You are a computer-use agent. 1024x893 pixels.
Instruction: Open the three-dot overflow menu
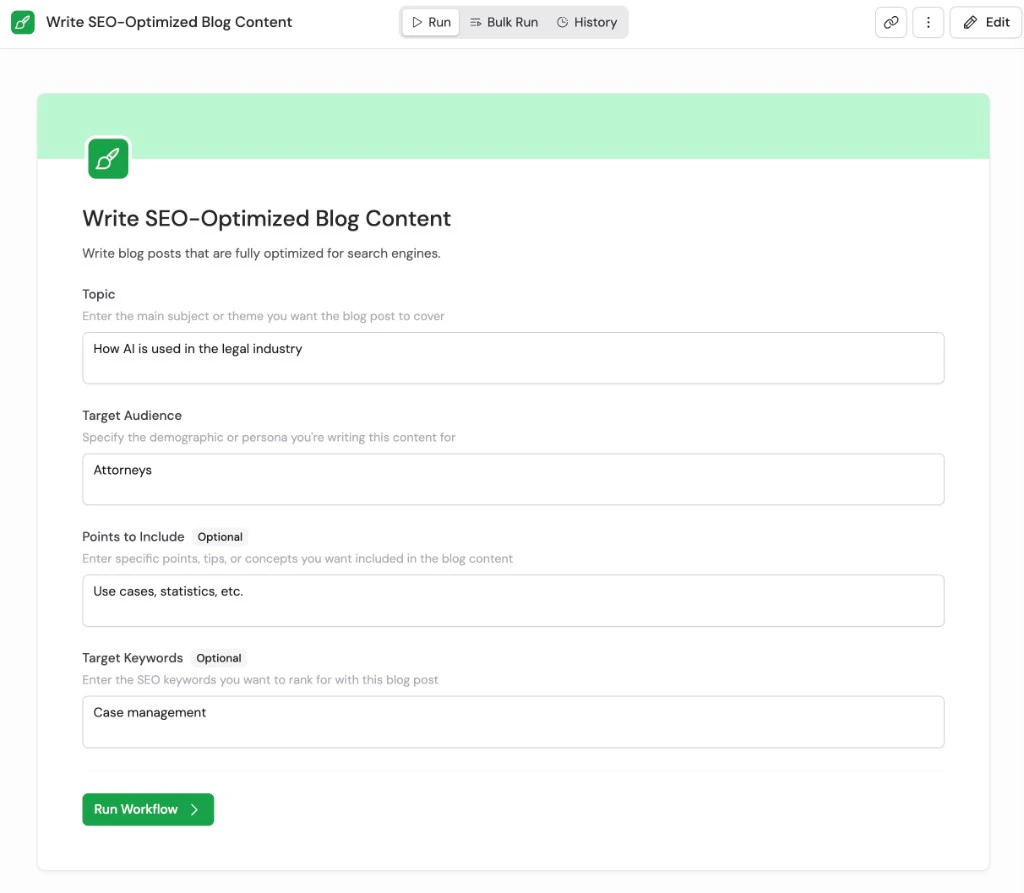928,22
